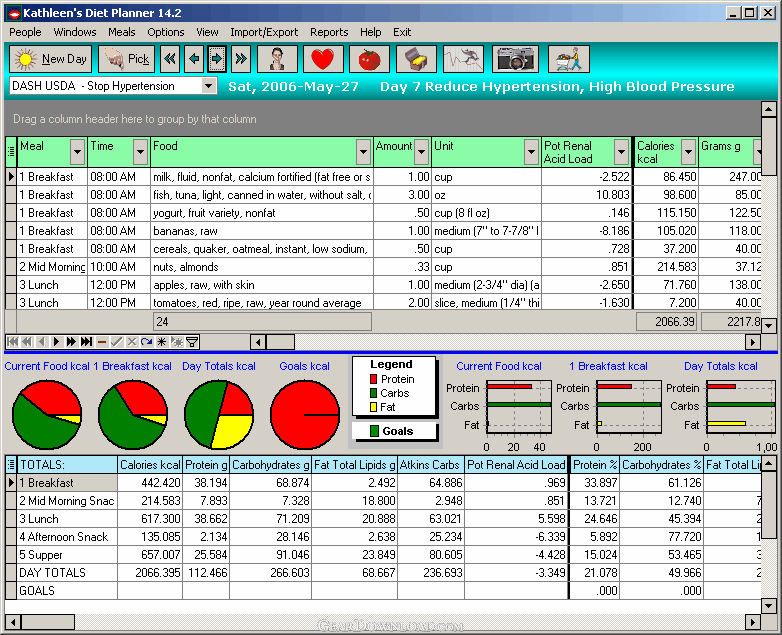Click the yellow Fat legend swatch
The image size is (782, 635).
374,407
